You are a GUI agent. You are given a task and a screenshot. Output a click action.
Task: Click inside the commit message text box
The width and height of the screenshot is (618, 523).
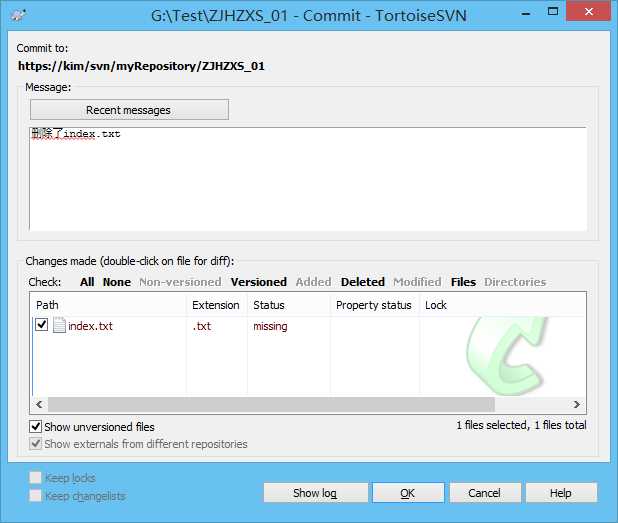(x=308, y=179)
